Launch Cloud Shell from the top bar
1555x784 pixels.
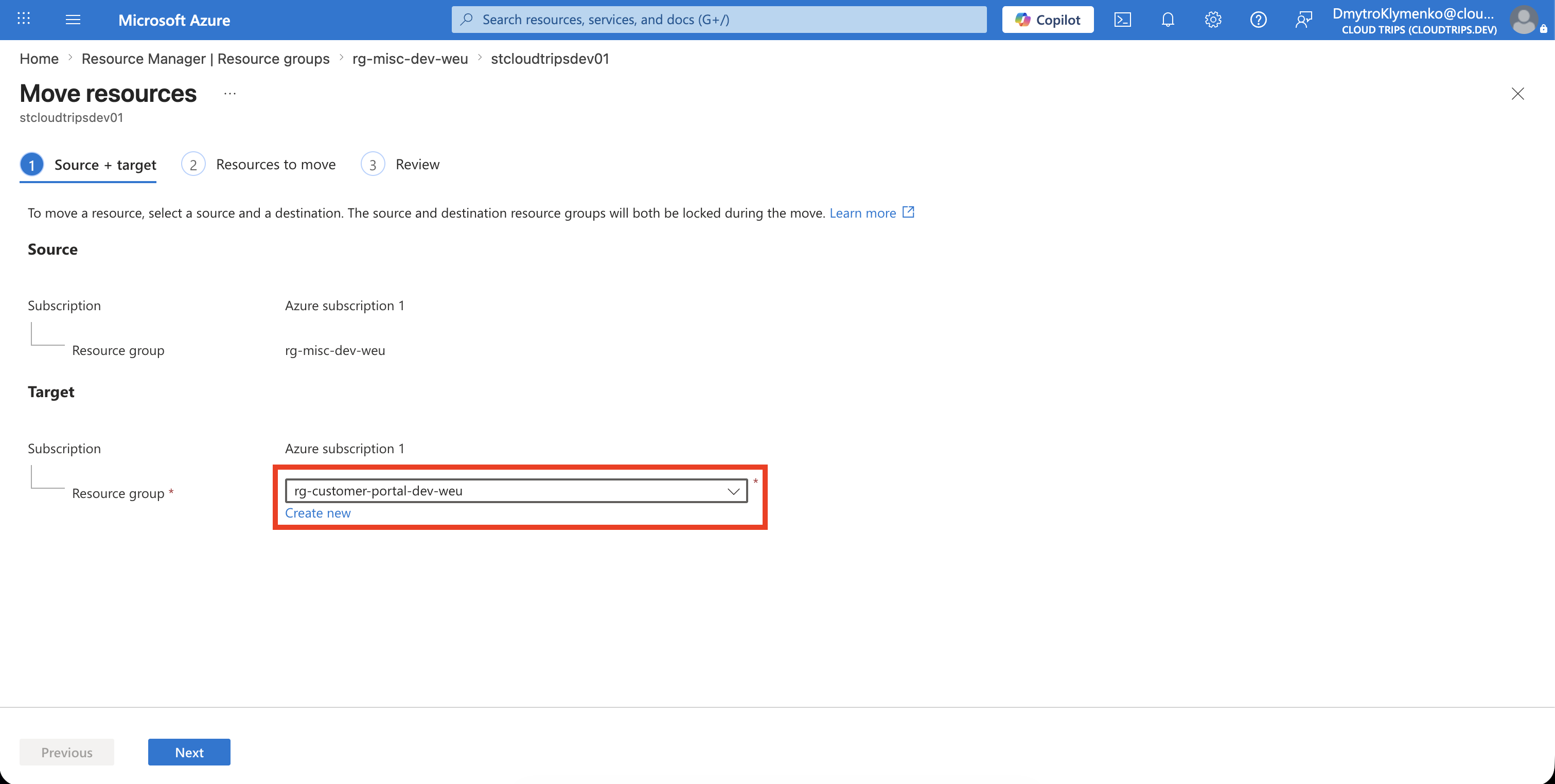point(1123,20)
